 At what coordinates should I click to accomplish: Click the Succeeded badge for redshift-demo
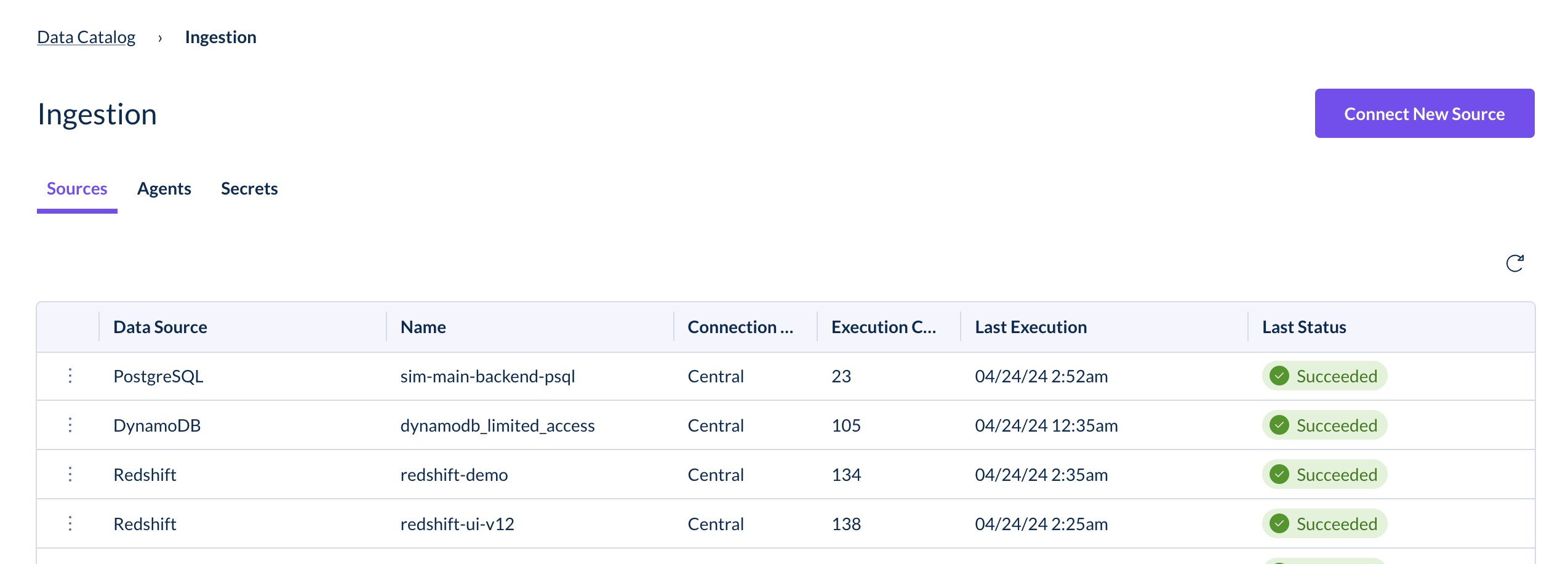pyautogui.click(x=1324, y=474)
